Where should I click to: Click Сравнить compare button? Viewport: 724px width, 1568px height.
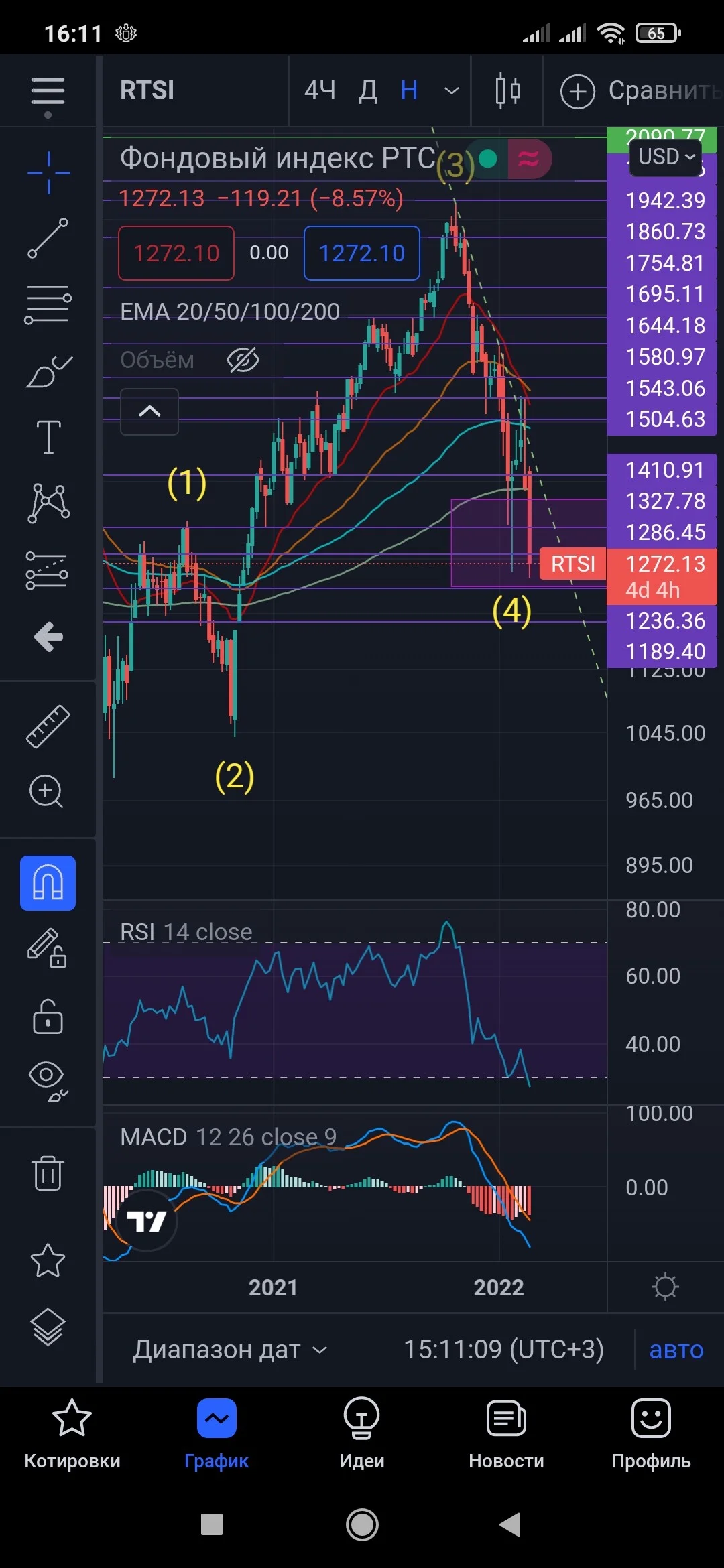click(640, 90)
